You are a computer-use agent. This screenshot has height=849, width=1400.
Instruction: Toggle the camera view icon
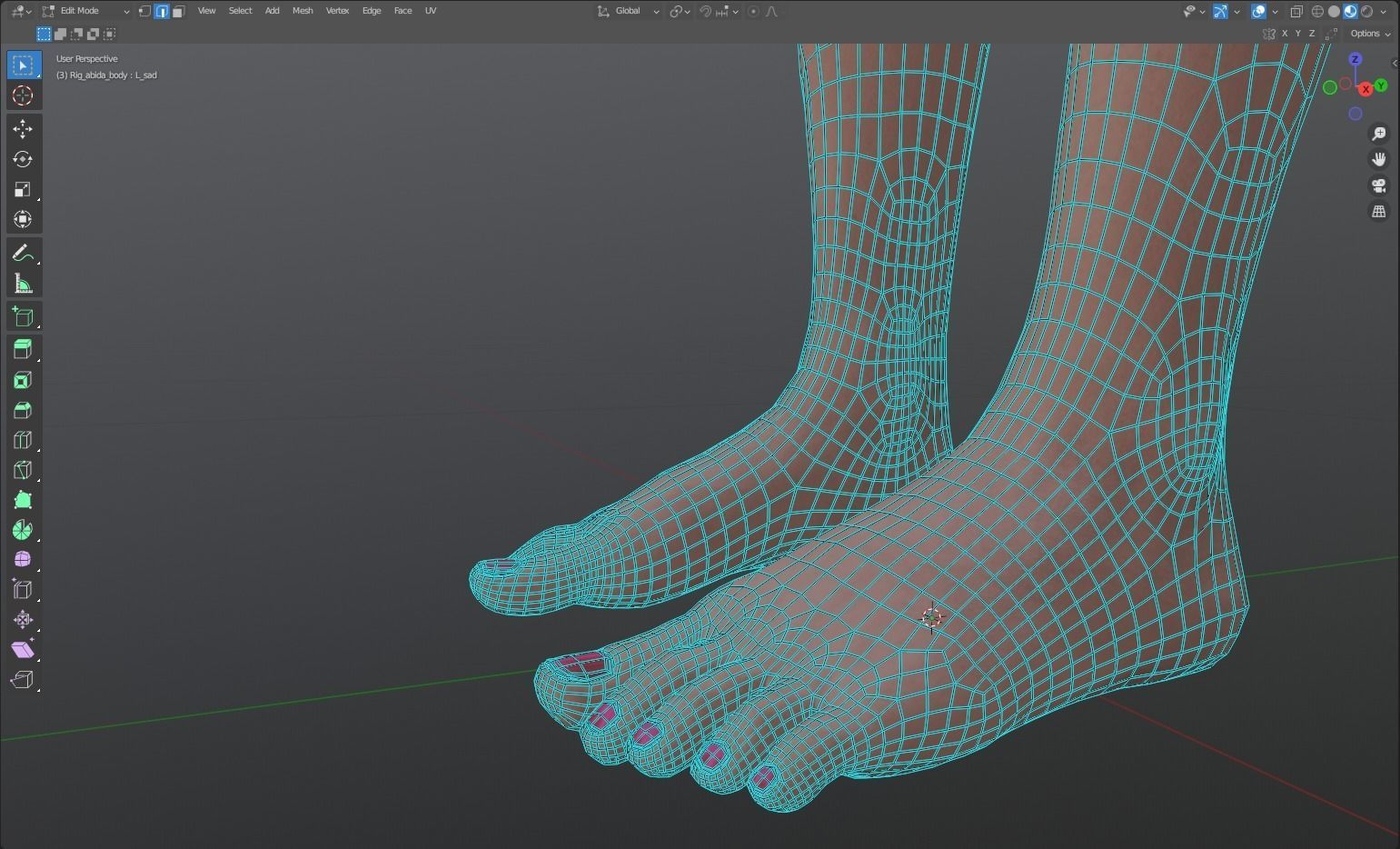[x=1379, y=185]
